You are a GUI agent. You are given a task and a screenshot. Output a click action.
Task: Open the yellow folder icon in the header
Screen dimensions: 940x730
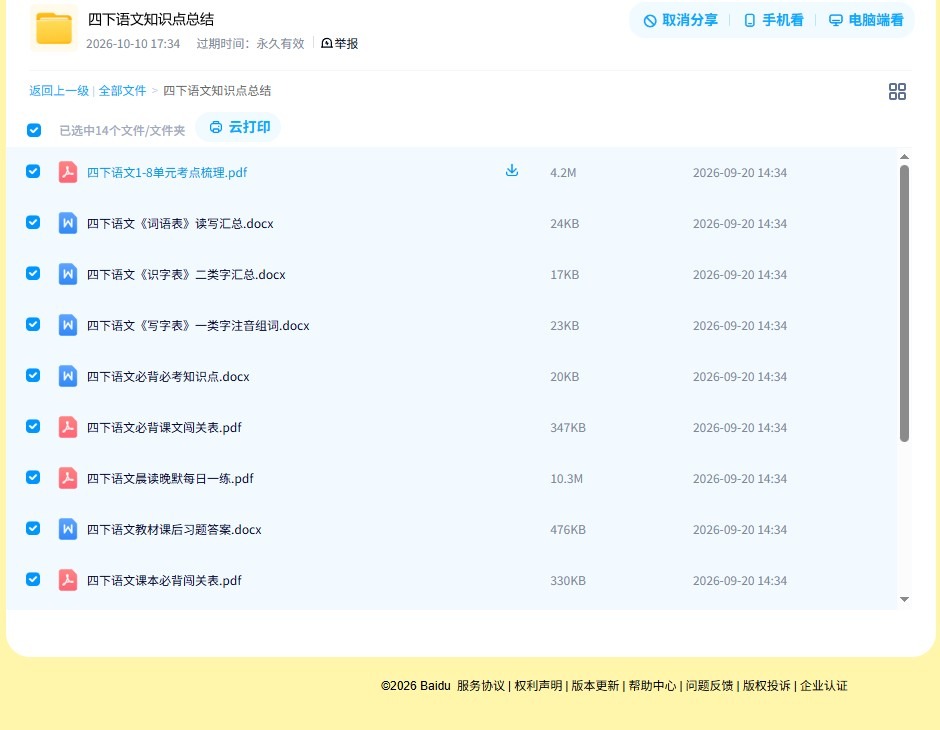click(x=54, y=28)
